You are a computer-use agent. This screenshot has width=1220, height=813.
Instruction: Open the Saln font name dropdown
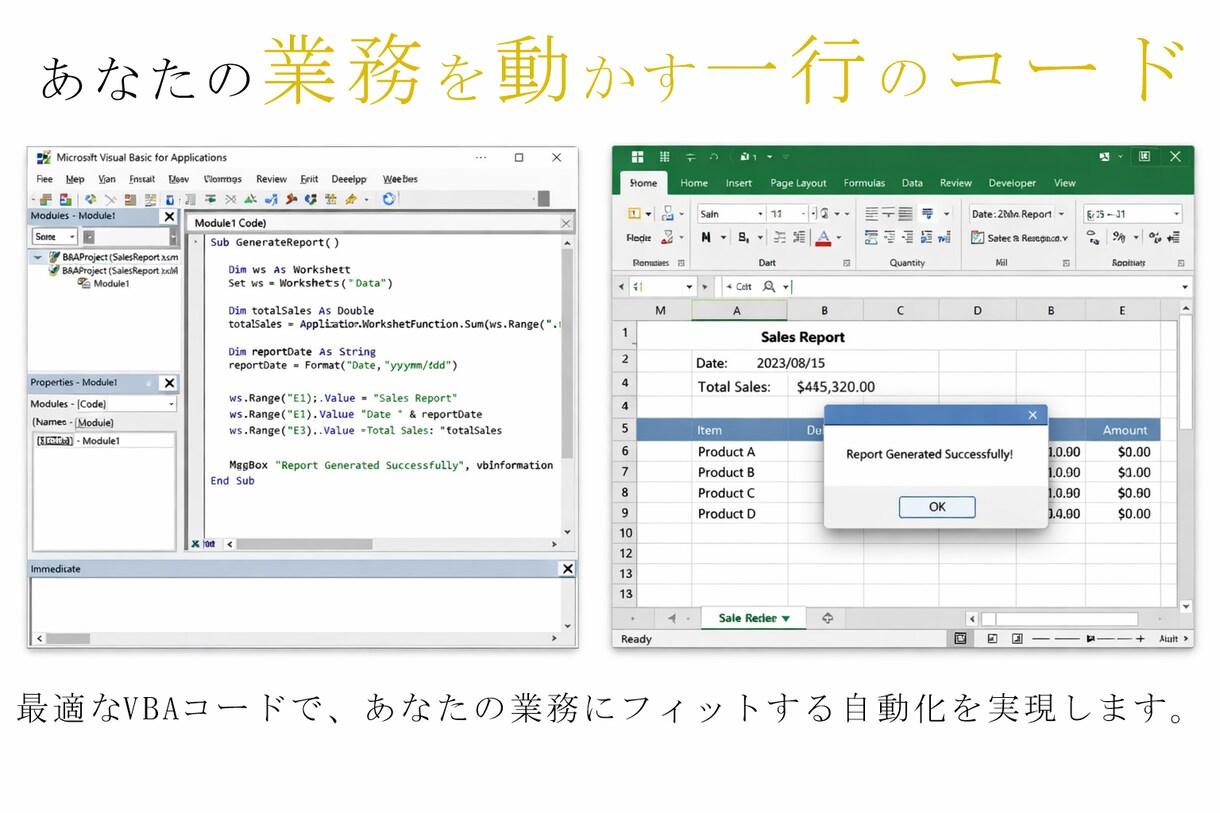760,214
